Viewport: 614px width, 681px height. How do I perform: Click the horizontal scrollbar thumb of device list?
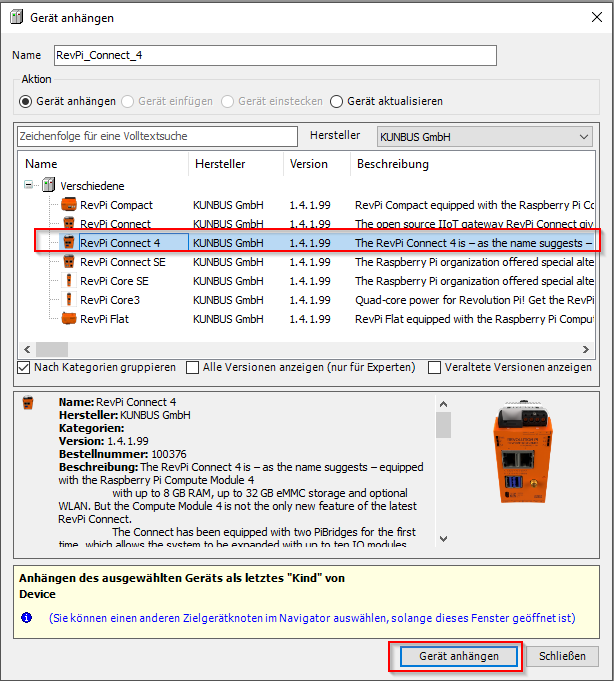[x=52, y=349]
